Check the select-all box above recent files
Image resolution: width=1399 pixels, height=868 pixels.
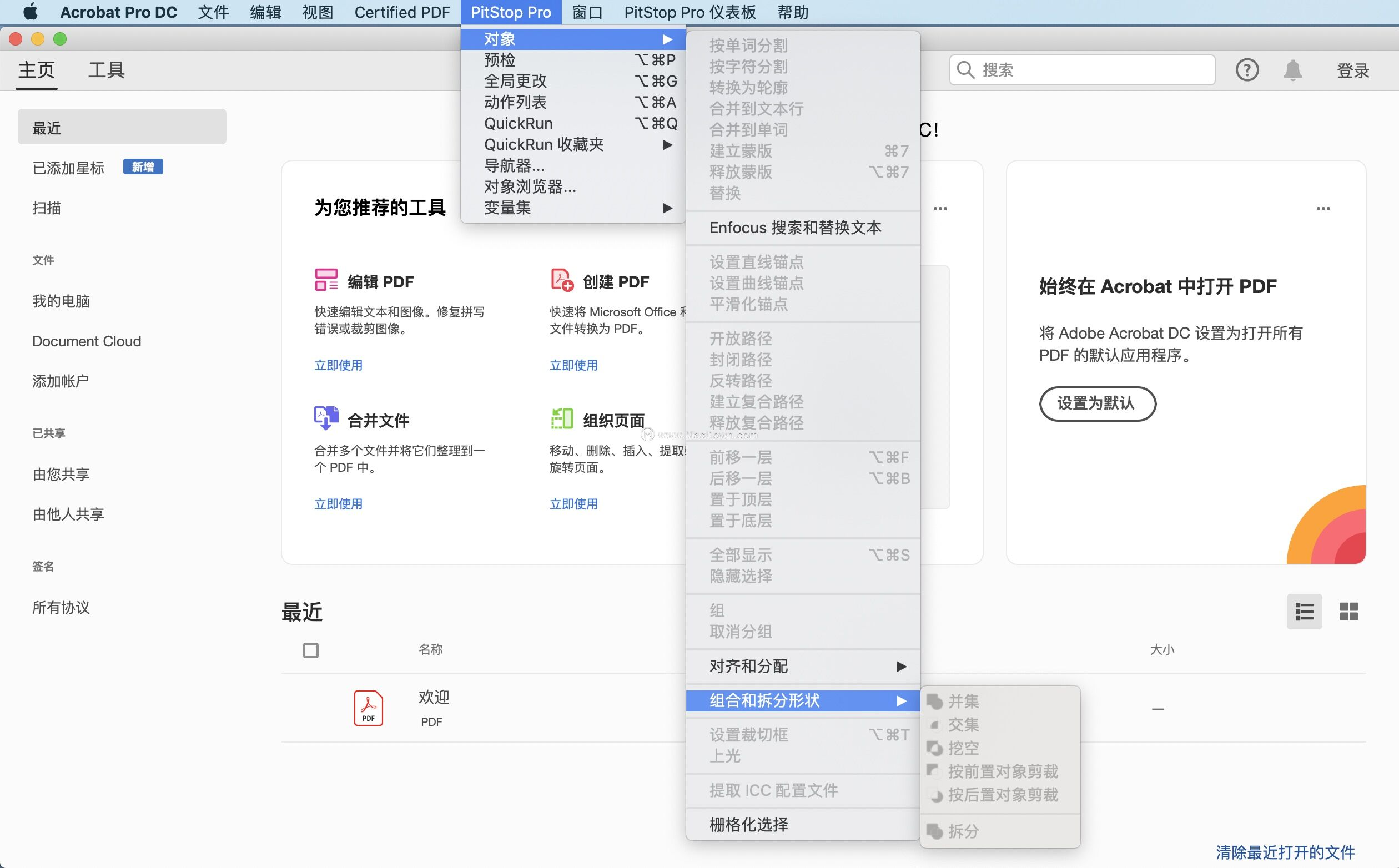tap(309, 649)
